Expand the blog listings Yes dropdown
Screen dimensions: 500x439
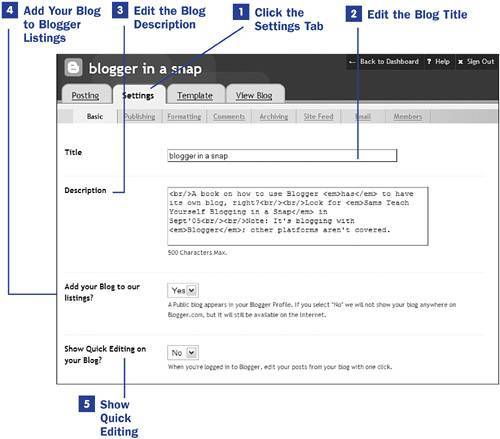click(x=183, y=290)
